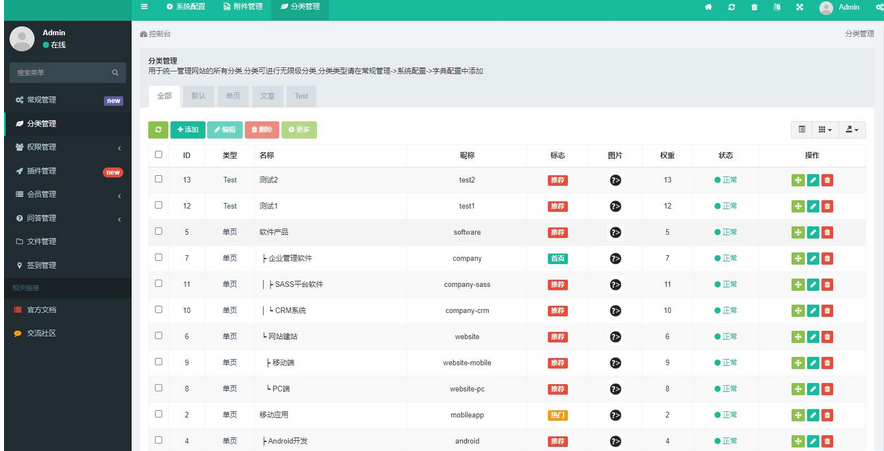884x451 pixels.
Task: Open the 更多 dropdown button
Action: (299, 130)
